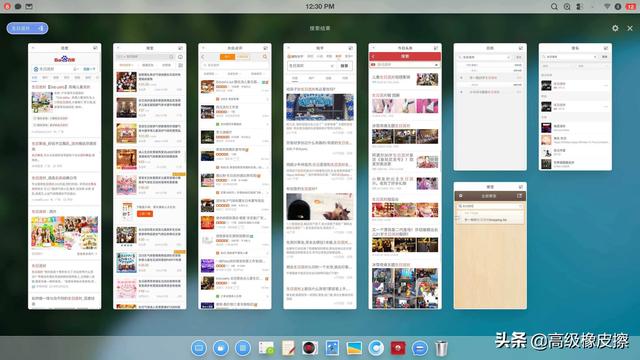Open the mail envelope icon in top bar

point(29,7)
